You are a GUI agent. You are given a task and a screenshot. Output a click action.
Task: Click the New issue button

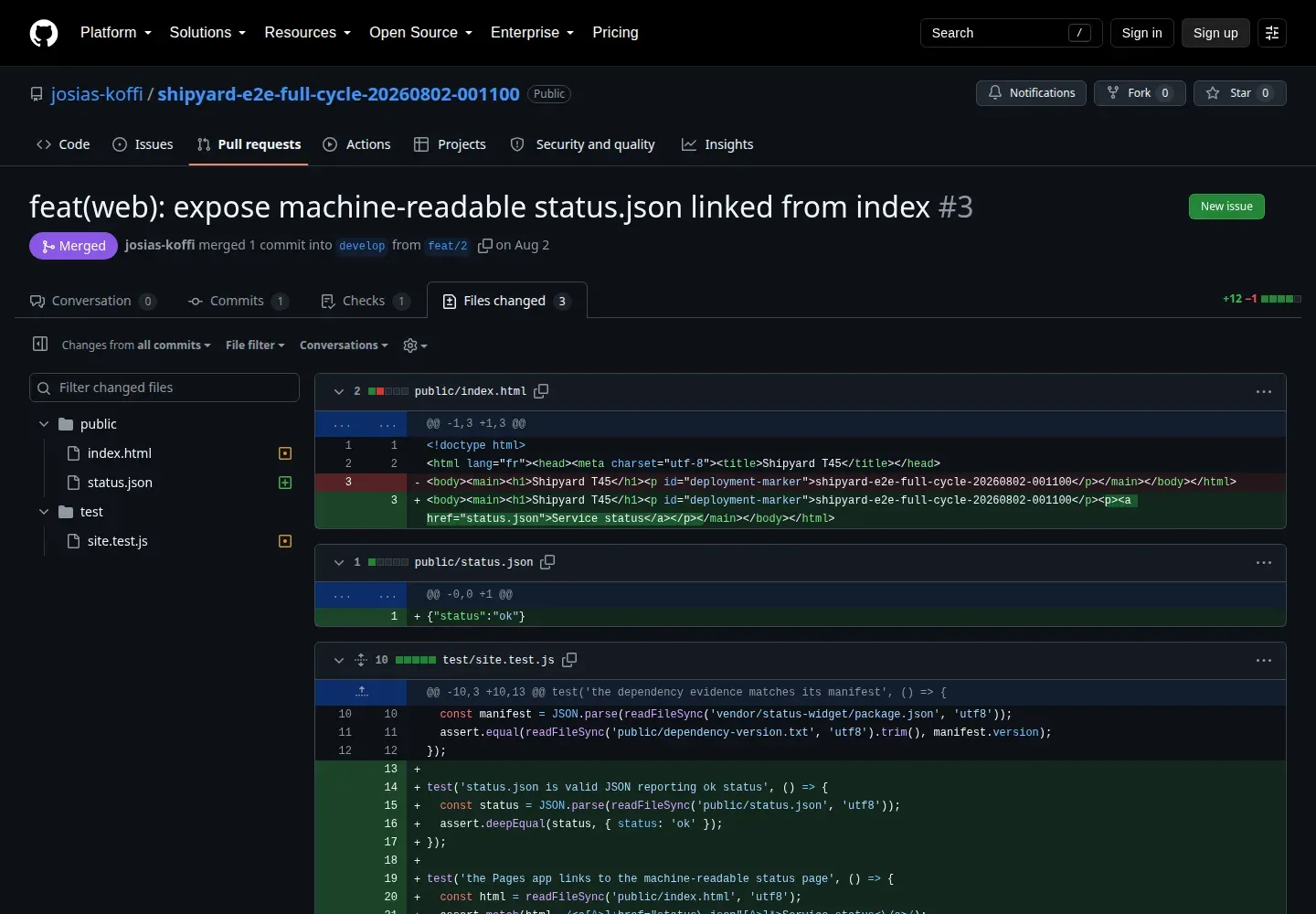[x=1226, y=207]
